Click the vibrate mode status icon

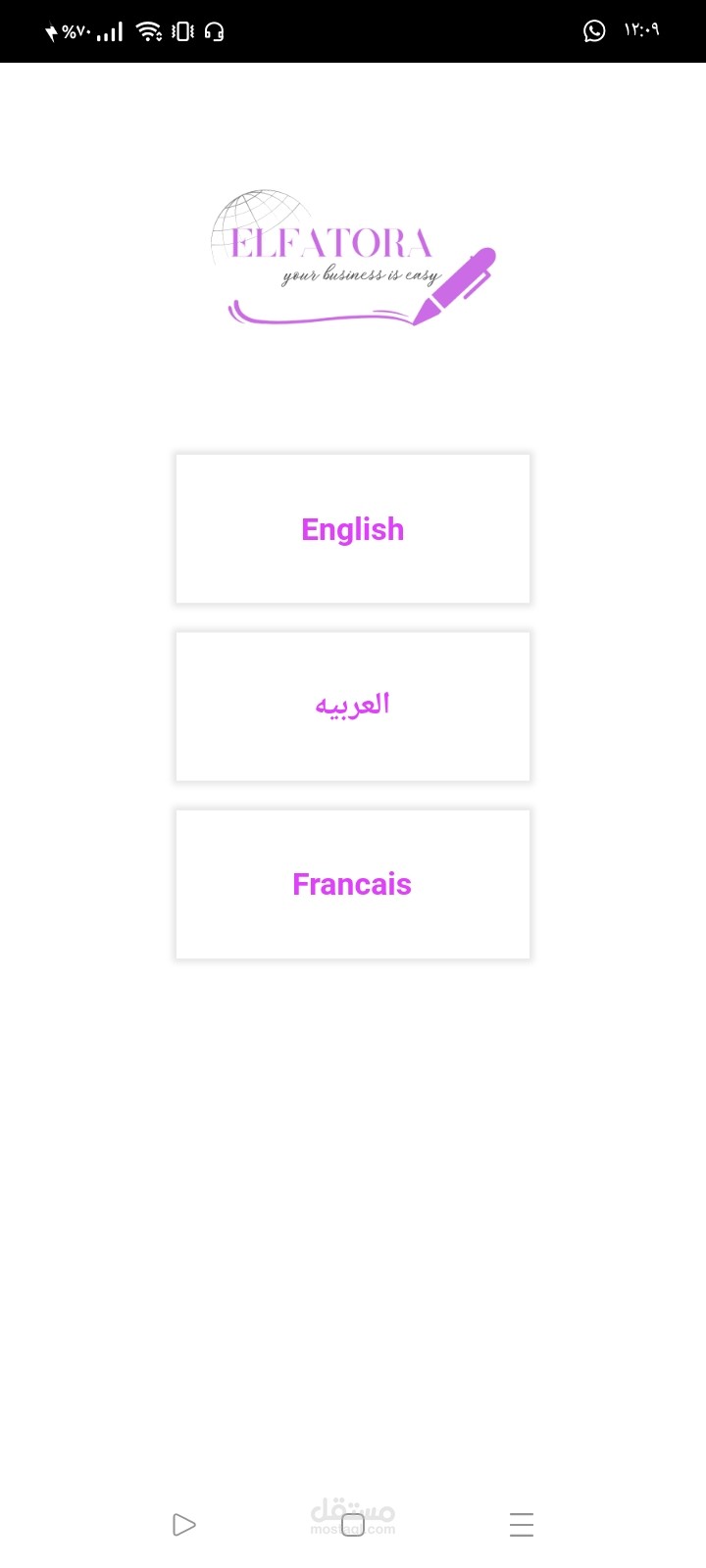[x=182, y=31]
